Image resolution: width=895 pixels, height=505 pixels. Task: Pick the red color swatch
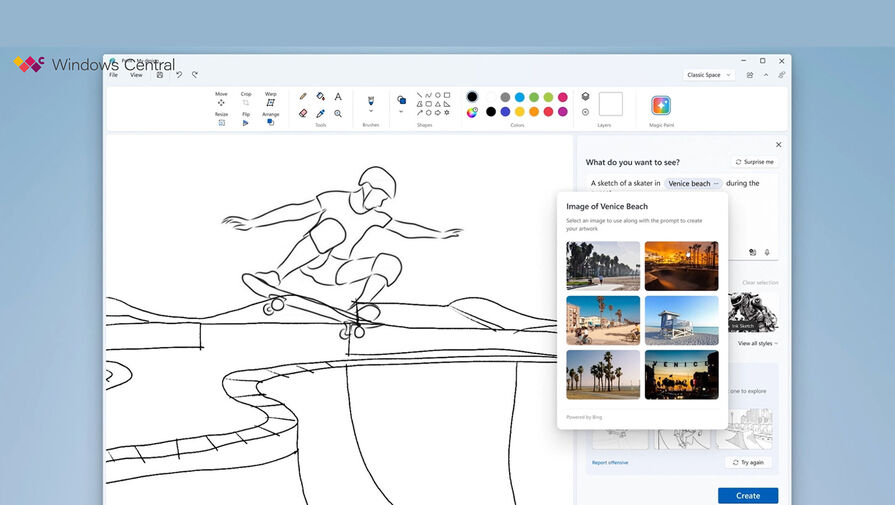point(548,112)
